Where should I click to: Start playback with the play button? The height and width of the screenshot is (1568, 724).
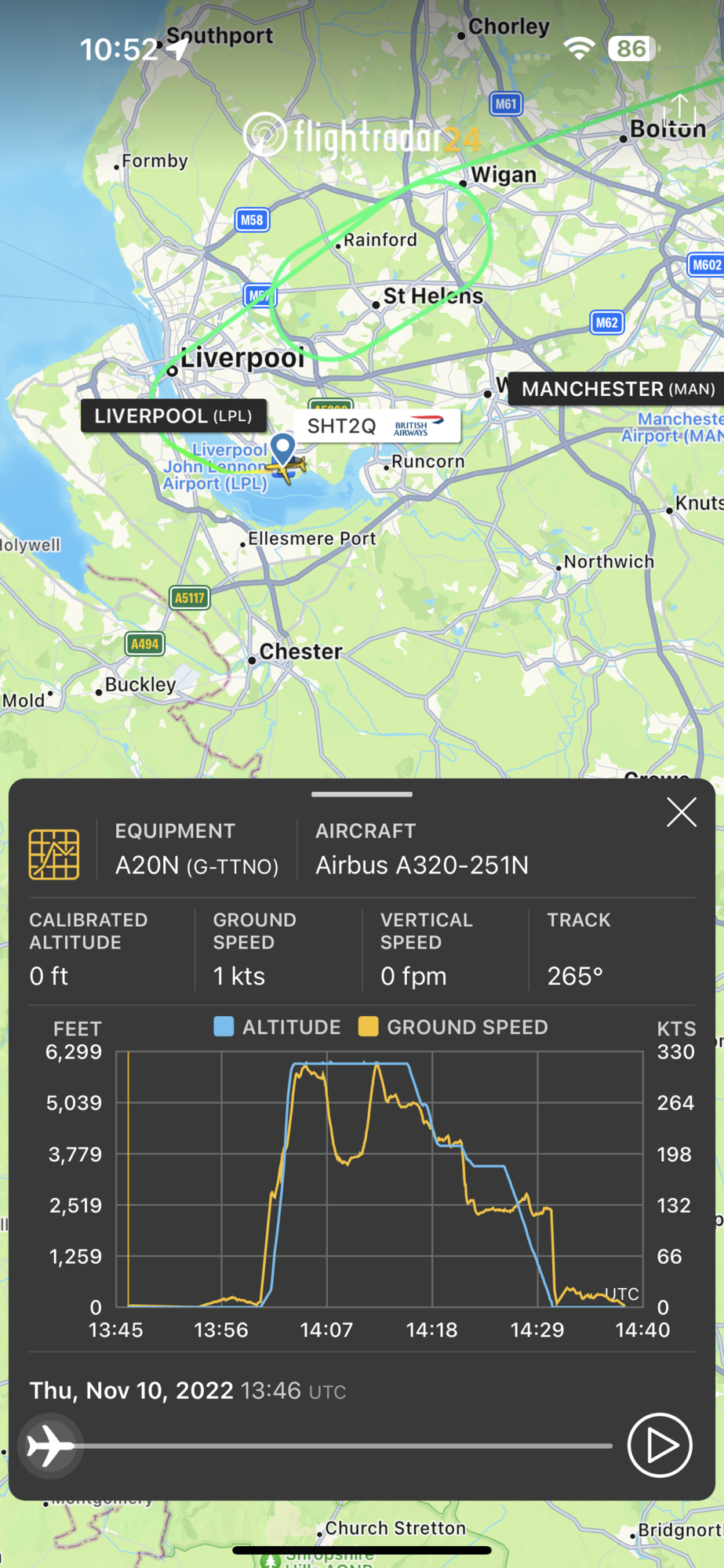pyautogui.click(x=660, y=1445)
